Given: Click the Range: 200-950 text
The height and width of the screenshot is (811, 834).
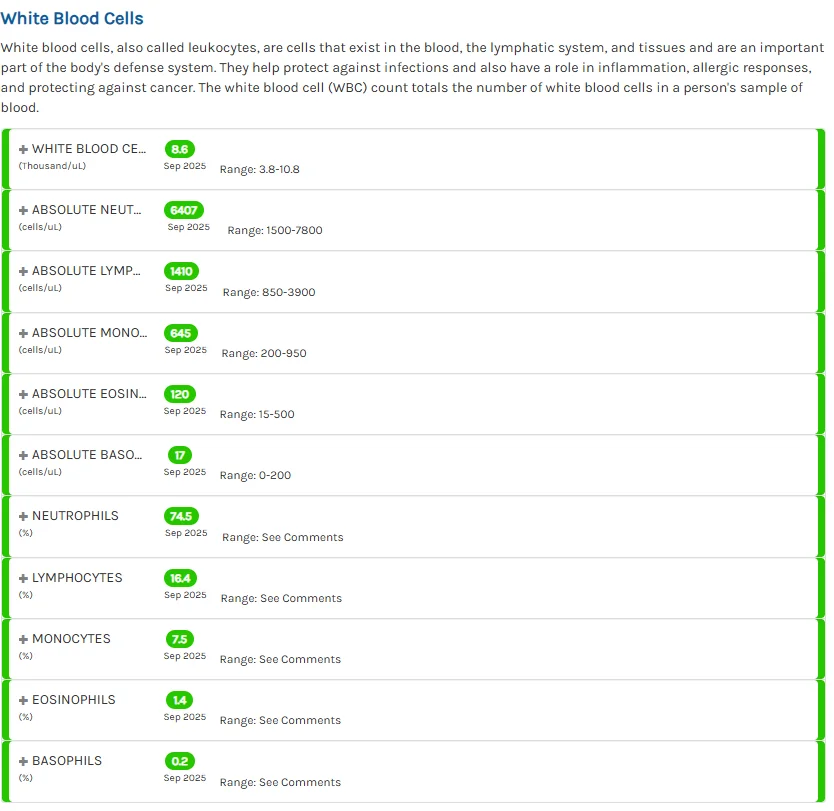Looking at the screenshot, I should (264, 354).
